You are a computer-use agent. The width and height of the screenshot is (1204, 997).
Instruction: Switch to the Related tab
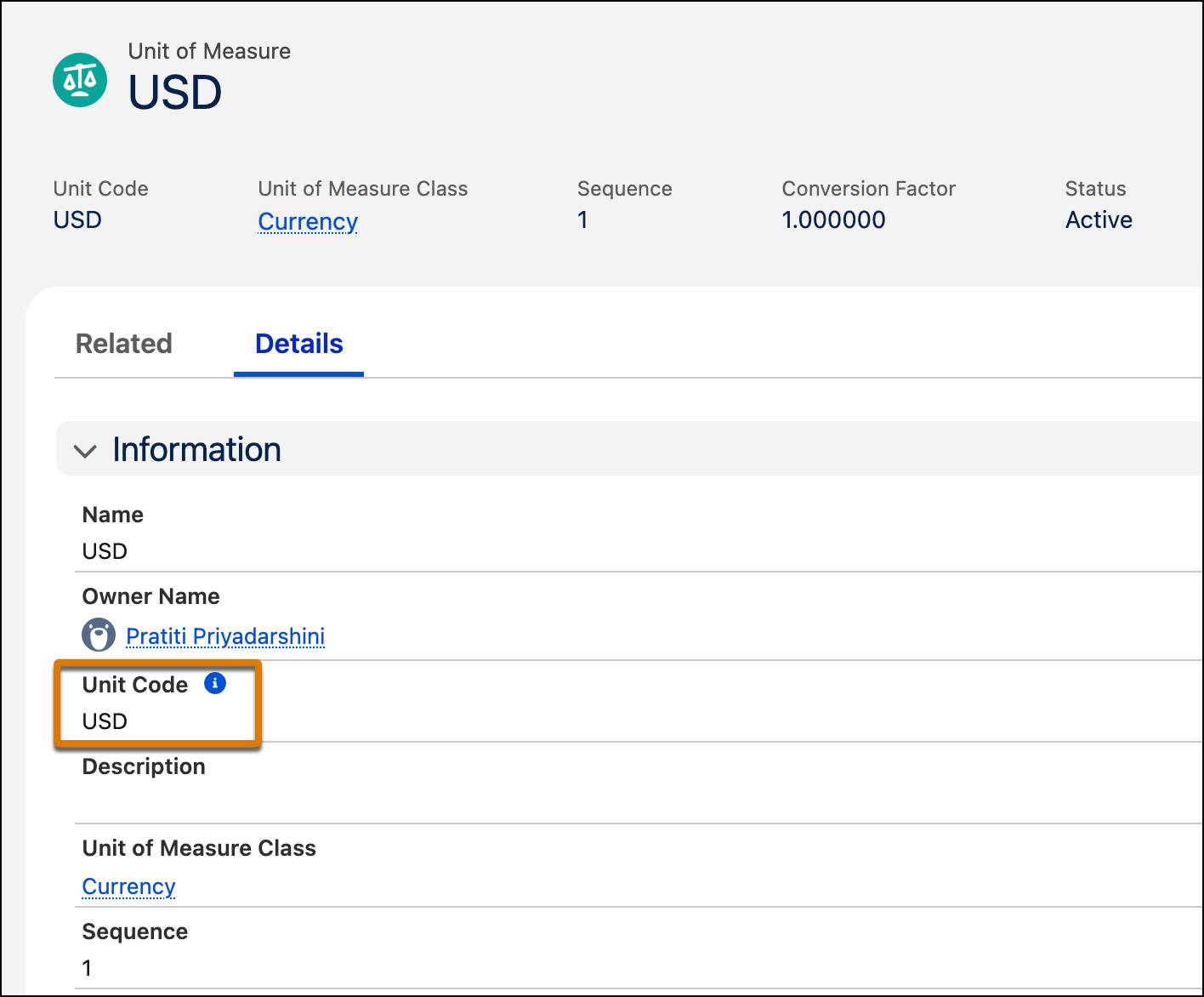pos(123,344)
